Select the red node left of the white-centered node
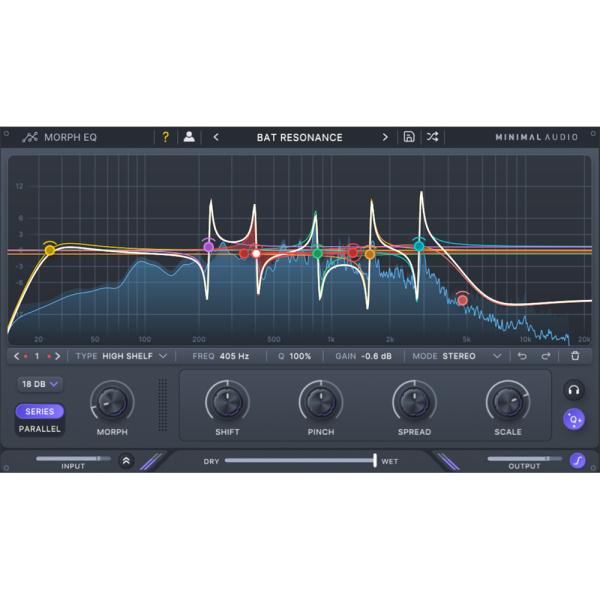Image resolution: width=600 pixels, height=600 pixels. click(244, 253)
